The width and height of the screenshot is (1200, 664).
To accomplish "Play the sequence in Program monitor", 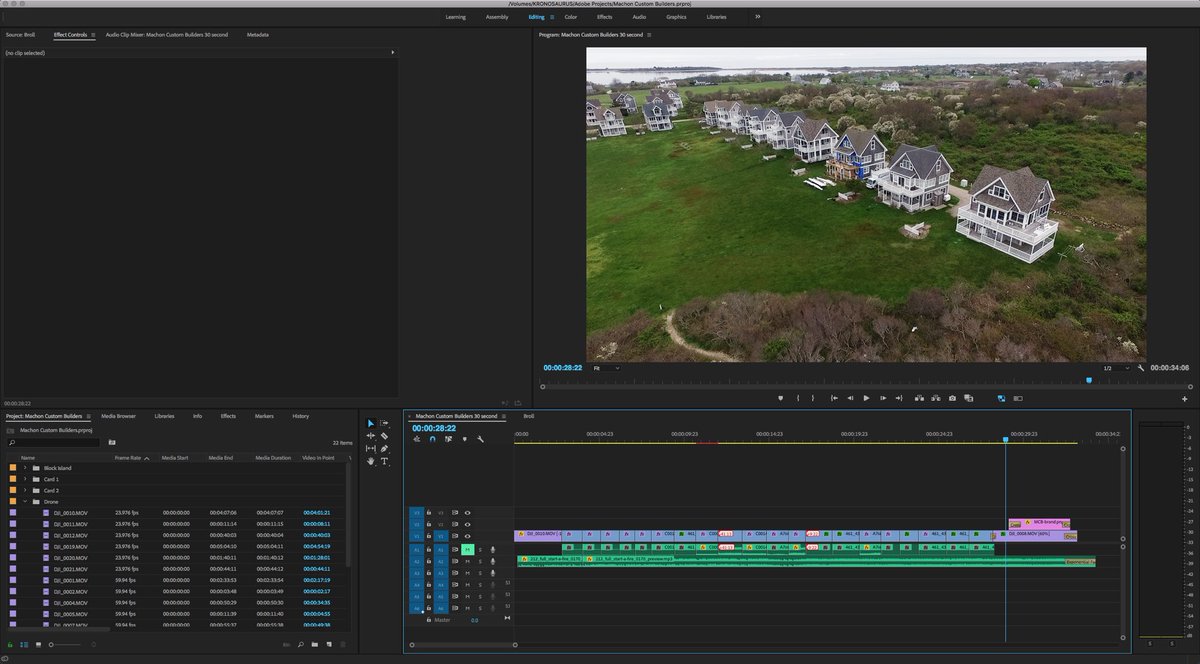I will tap(866, 398).
